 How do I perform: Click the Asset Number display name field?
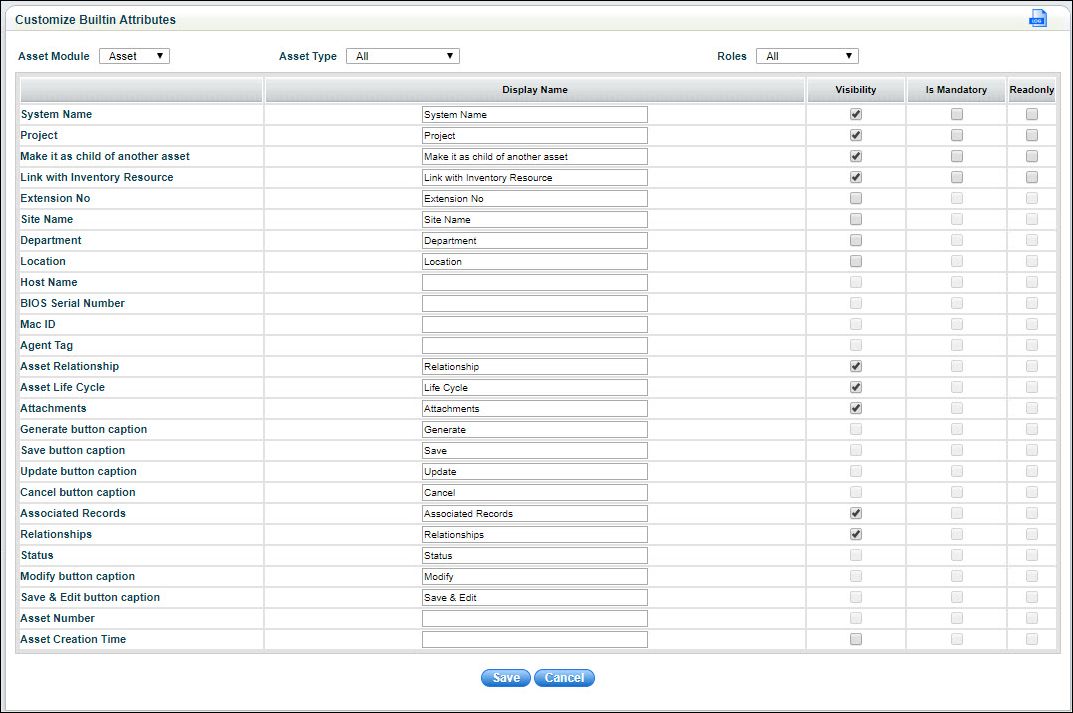(534, 618)
